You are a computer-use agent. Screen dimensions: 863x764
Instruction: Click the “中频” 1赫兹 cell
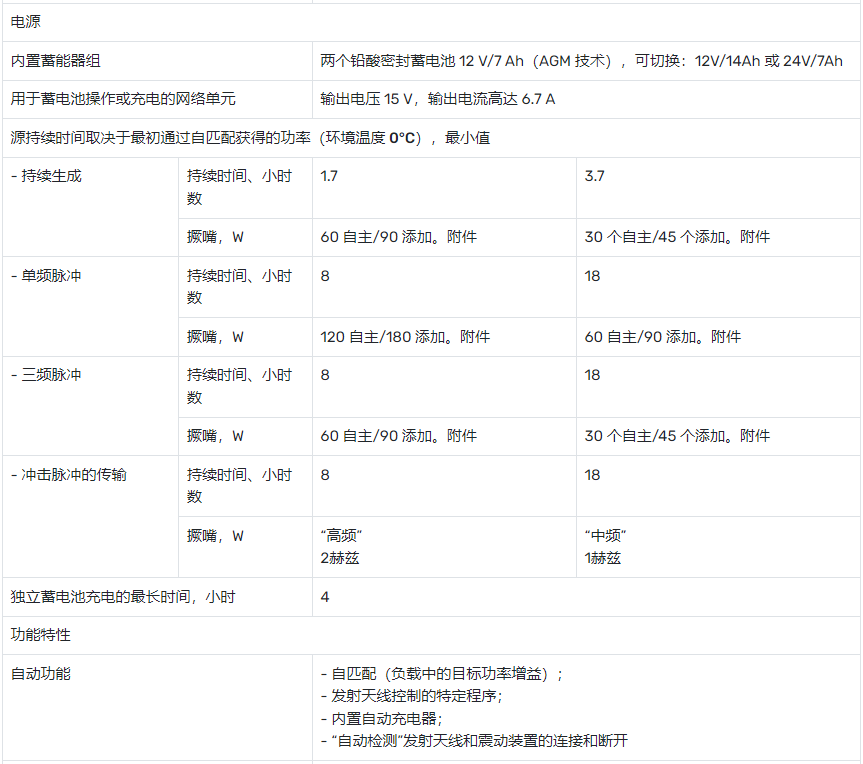(606, 547)
